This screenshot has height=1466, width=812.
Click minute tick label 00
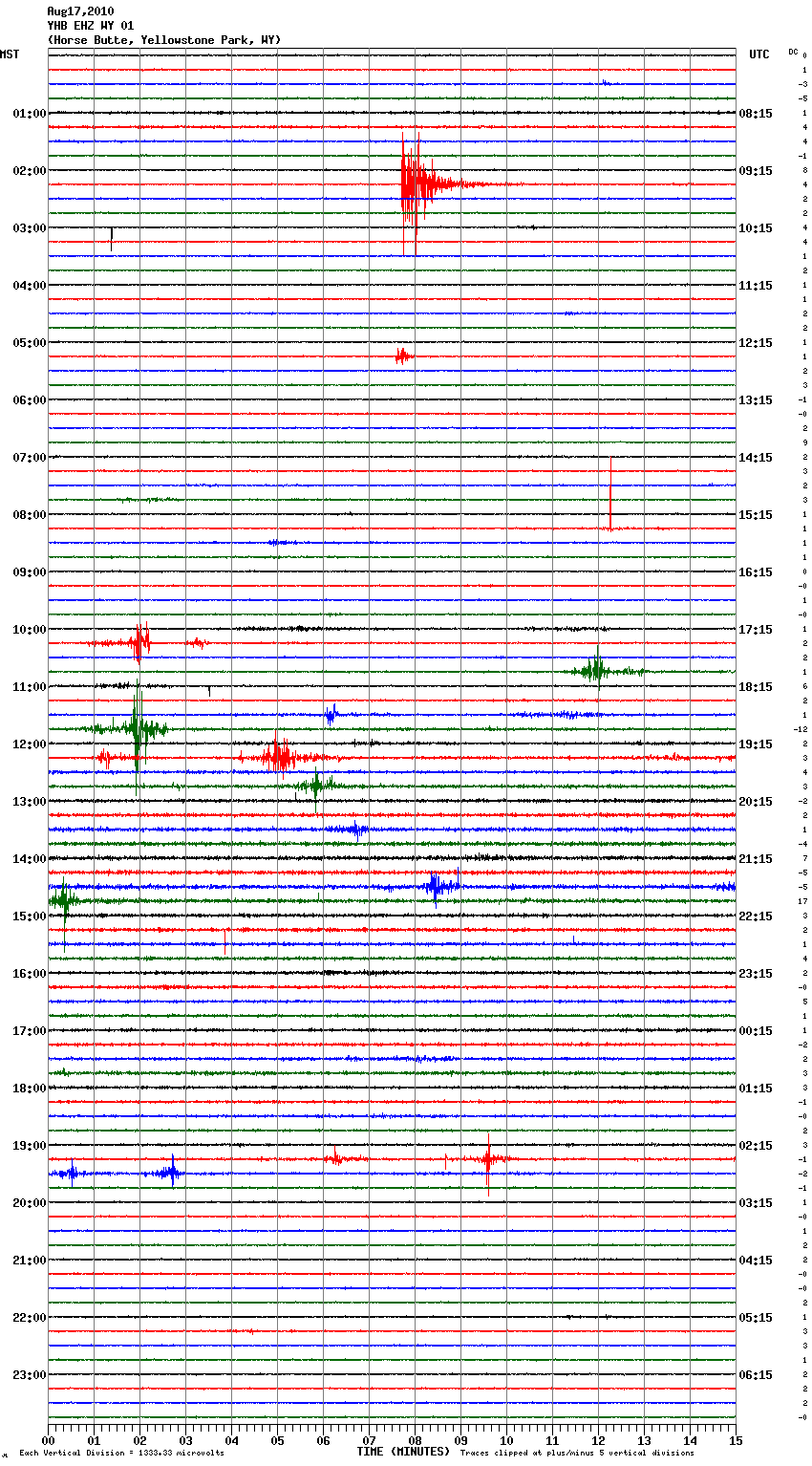coord(48,1440)
